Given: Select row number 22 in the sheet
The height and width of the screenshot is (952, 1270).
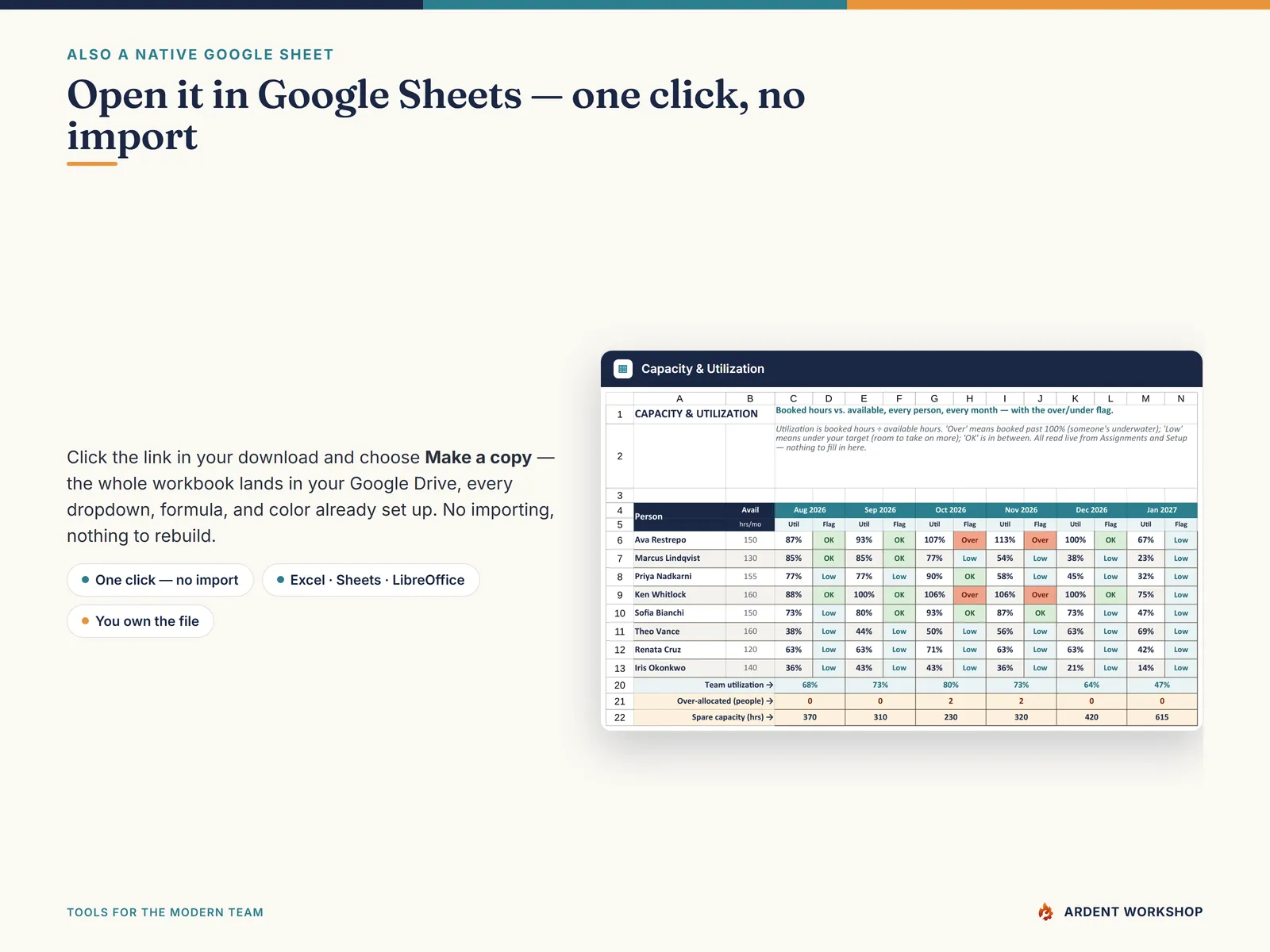Looking at the screenshot, I should point(620,717).
